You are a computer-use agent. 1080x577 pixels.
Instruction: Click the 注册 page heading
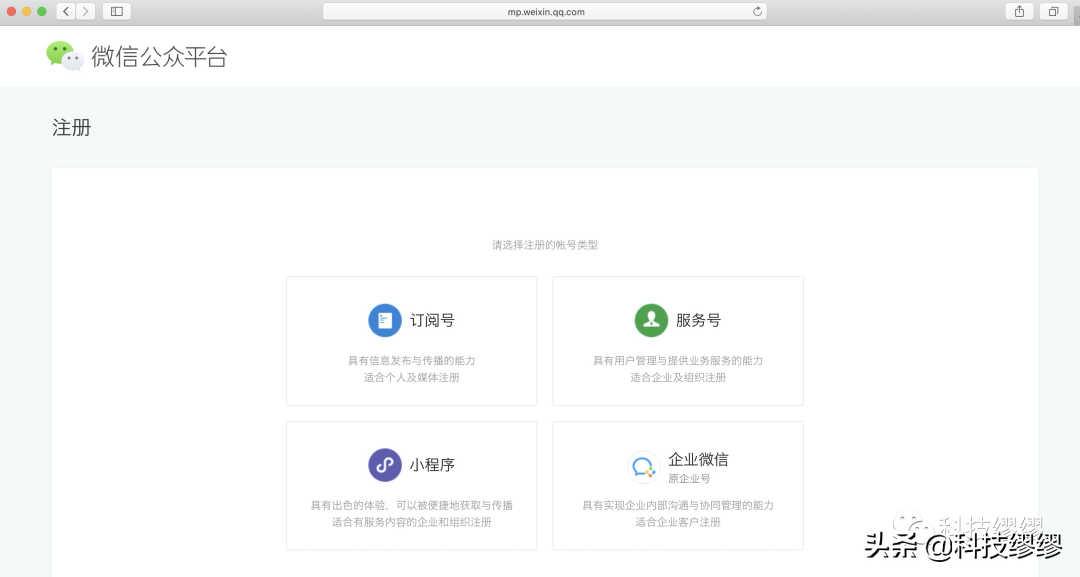click(x=71, y=128)
